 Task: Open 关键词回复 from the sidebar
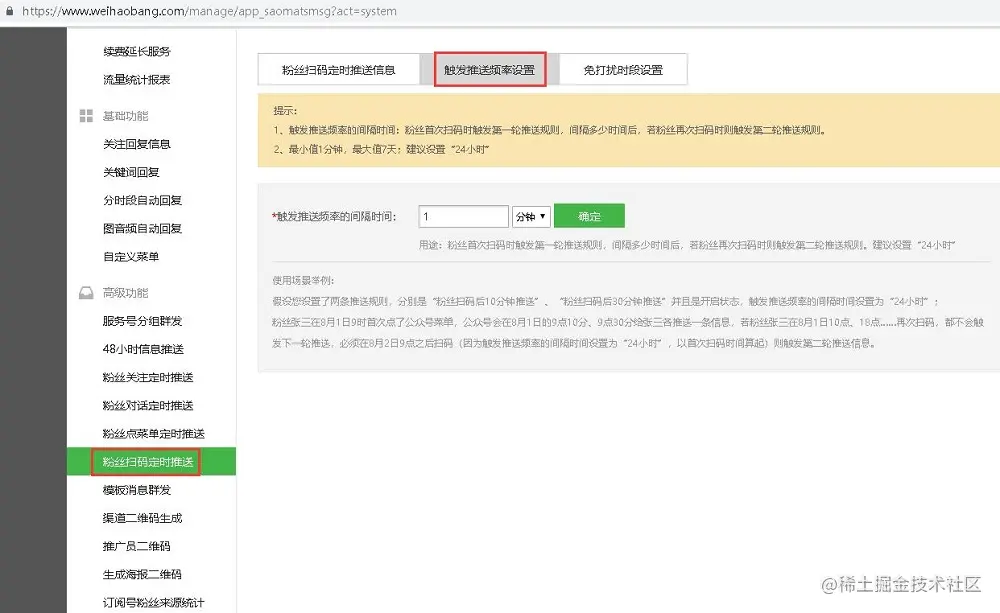132,171
